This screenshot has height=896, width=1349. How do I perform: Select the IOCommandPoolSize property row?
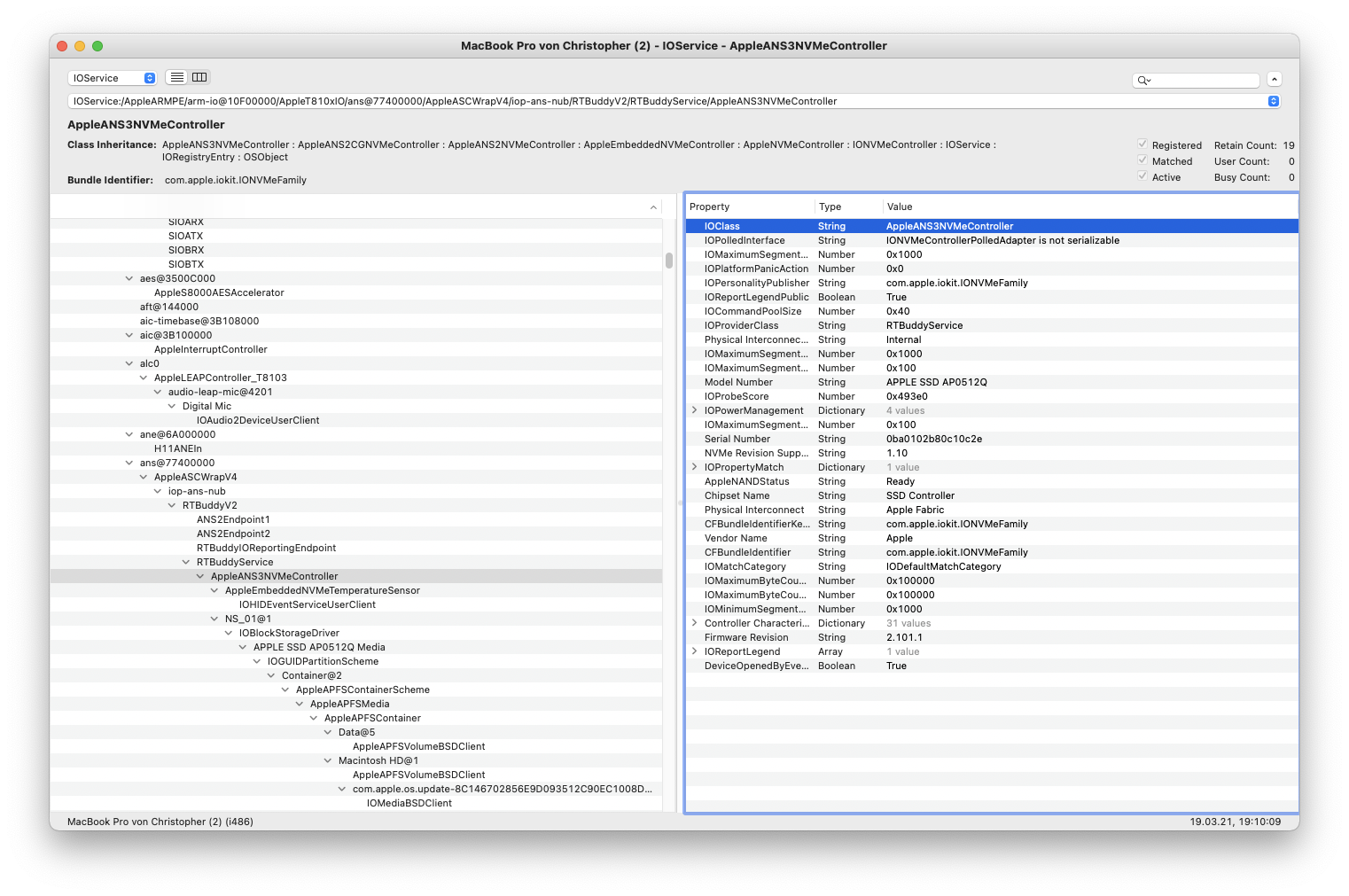[992, 311]
